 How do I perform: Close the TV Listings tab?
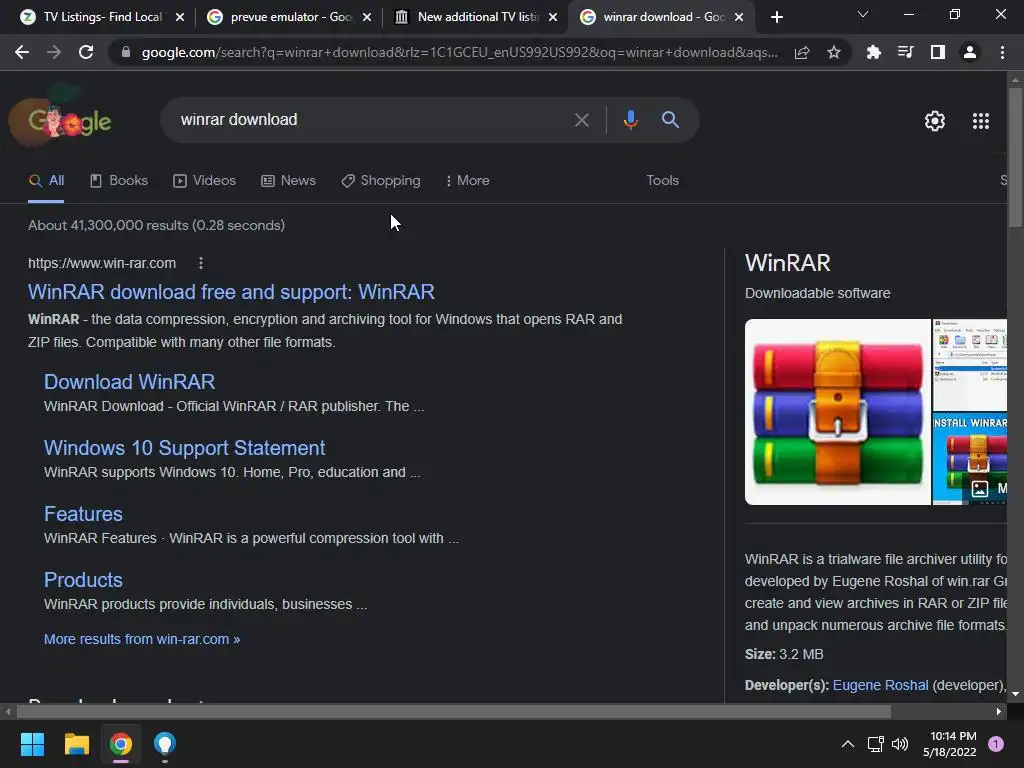point(180,17)
